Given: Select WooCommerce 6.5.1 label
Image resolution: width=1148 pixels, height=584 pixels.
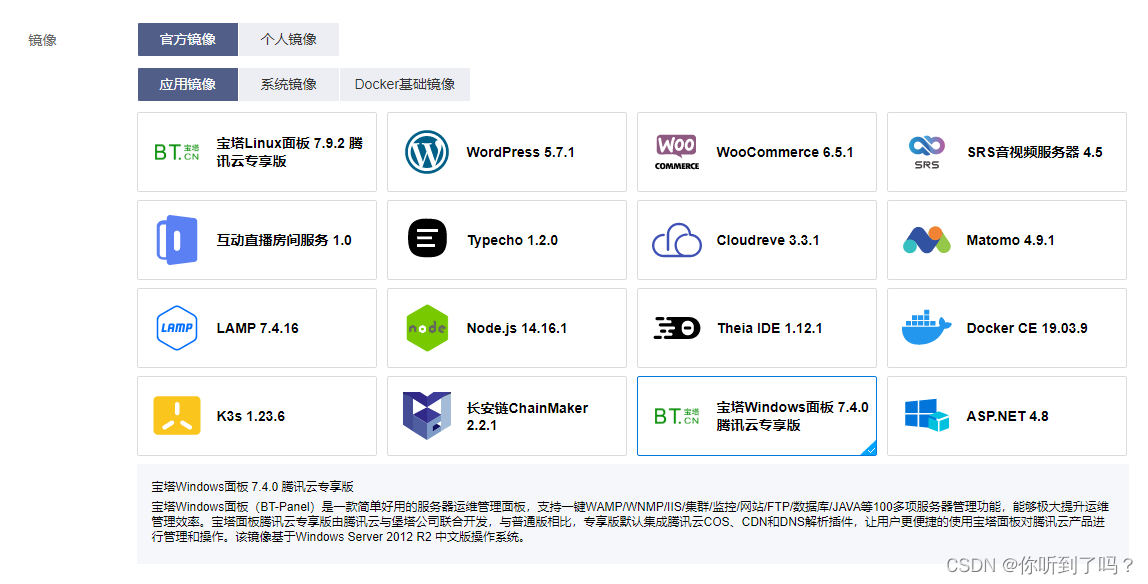Looking at the screenshot, I should [785, 152].
